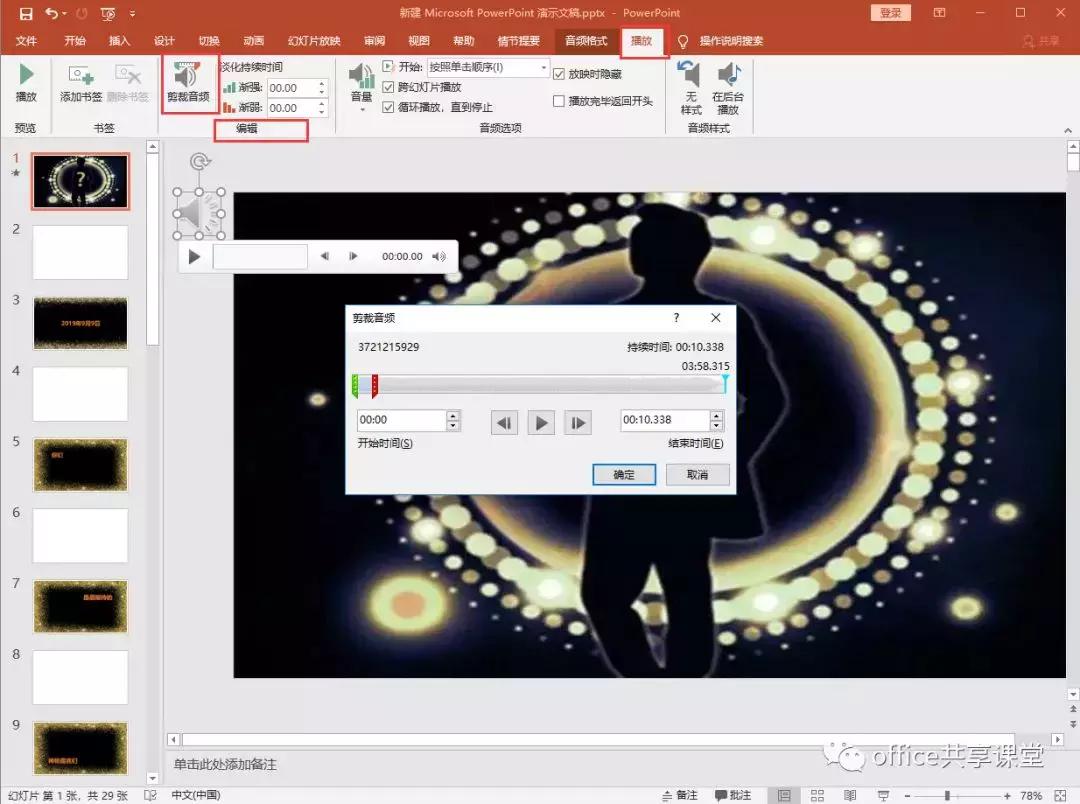Click the slide audio player move back button
Image resolution: width=1080 pixels, height=804 pixels.
point(324,256)
